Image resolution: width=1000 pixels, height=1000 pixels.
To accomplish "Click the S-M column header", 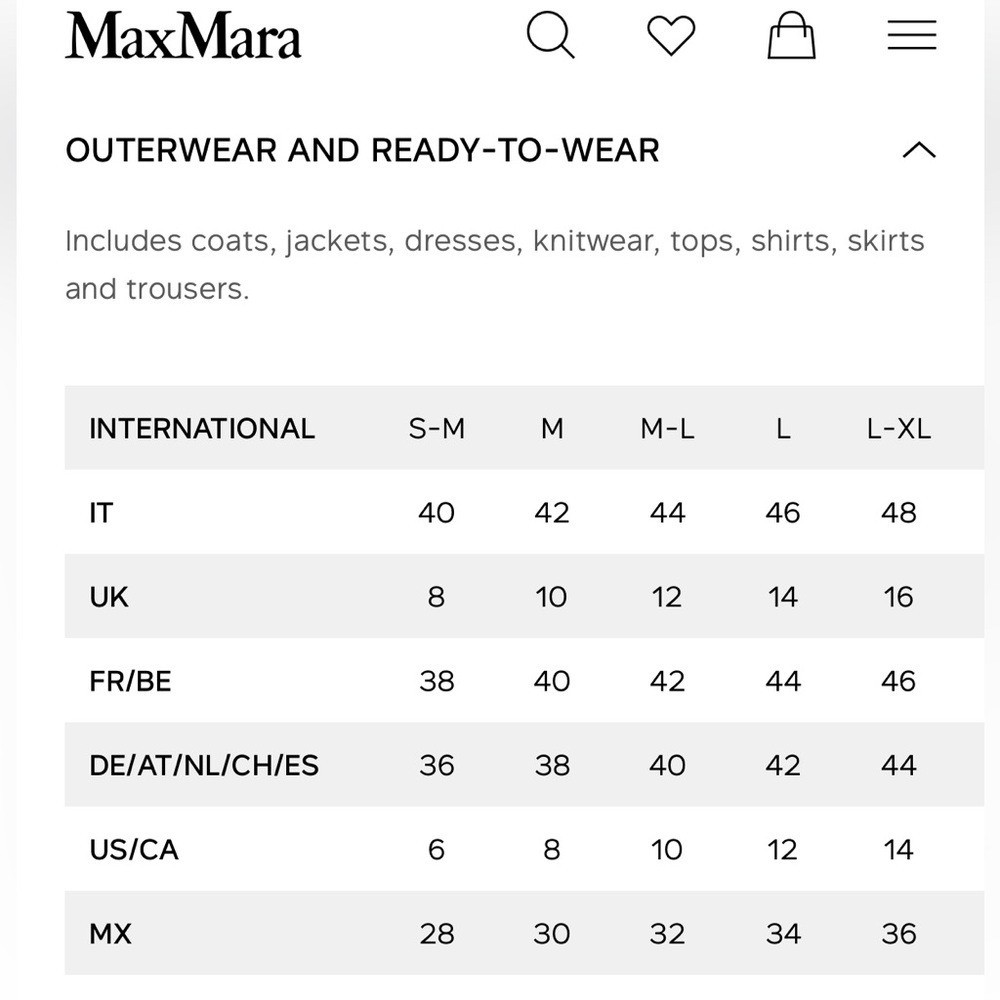I will point(437,429).
